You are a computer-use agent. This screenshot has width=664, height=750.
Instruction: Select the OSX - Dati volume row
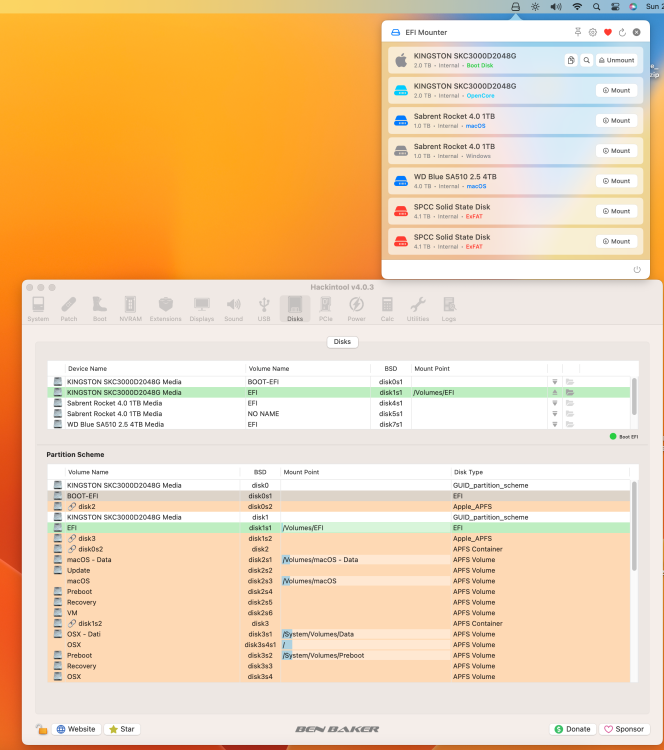click(339, 634)
